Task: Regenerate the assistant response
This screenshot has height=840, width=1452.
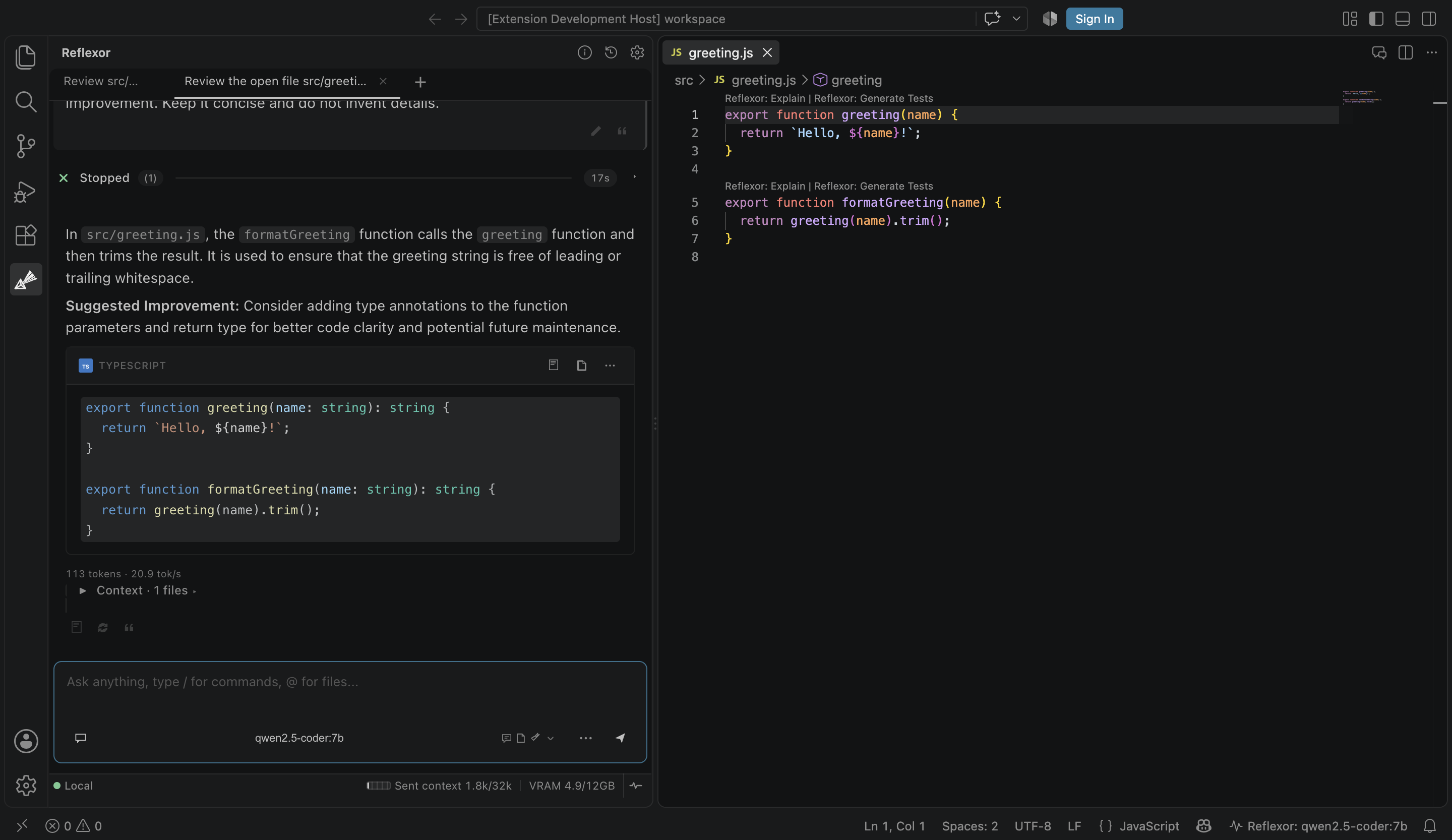Action: (x=102, y=627)
